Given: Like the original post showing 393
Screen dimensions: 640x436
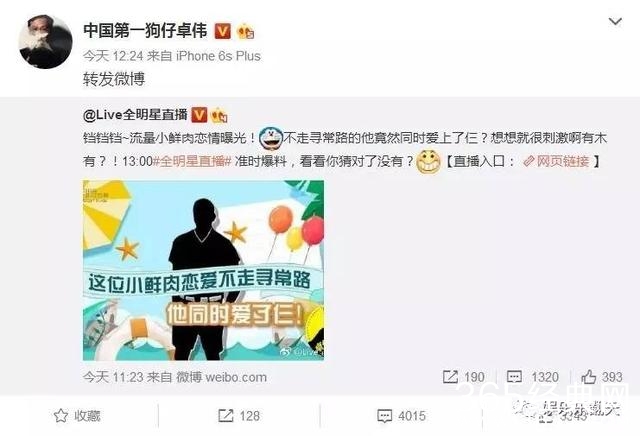Looking at the screenshot, I should (602, 376).
